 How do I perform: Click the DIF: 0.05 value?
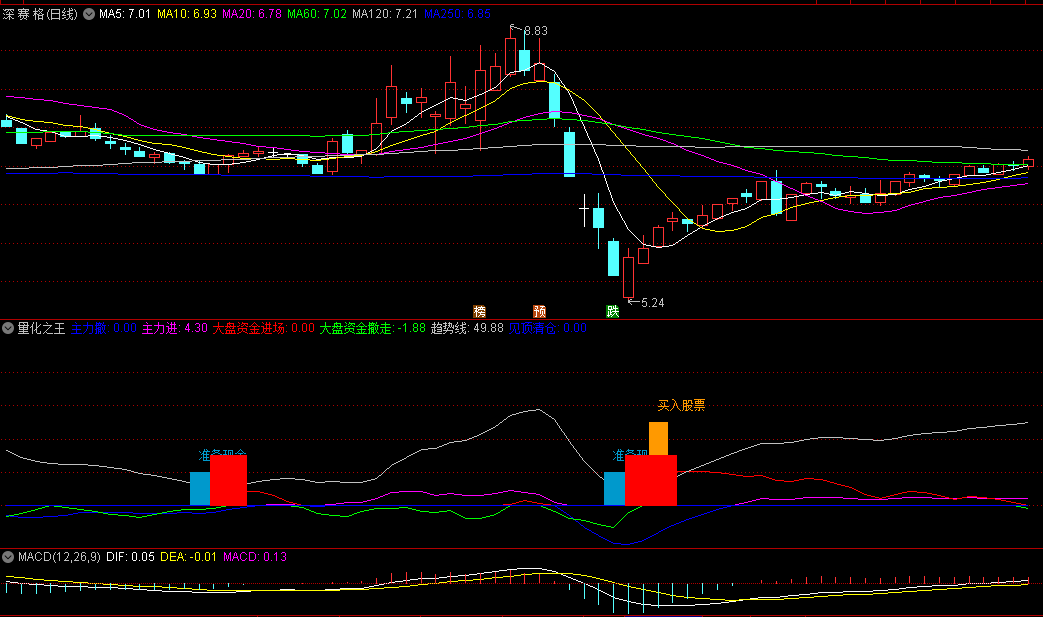coord(130,556)
